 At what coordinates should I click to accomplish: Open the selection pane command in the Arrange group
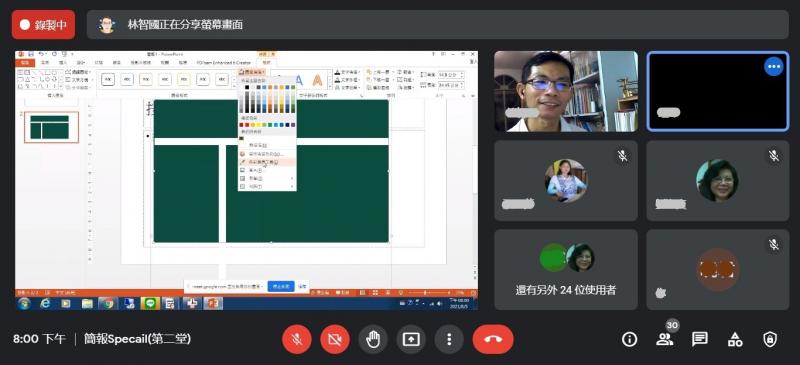(x=378, y=88)
